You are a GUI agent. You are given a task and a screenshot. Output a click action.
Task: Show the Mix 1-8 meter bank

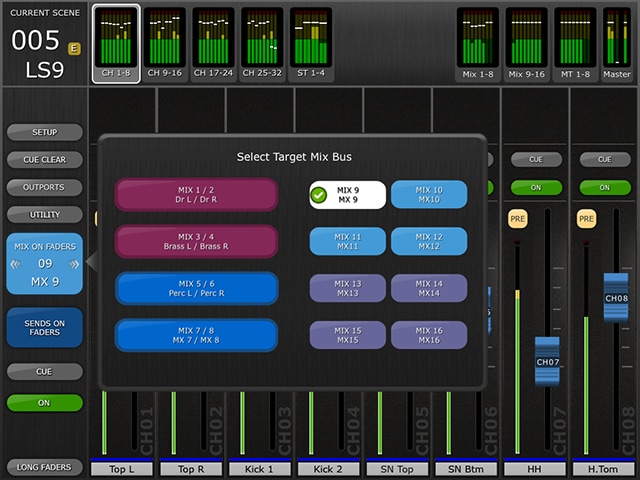[x=477, y=42]
